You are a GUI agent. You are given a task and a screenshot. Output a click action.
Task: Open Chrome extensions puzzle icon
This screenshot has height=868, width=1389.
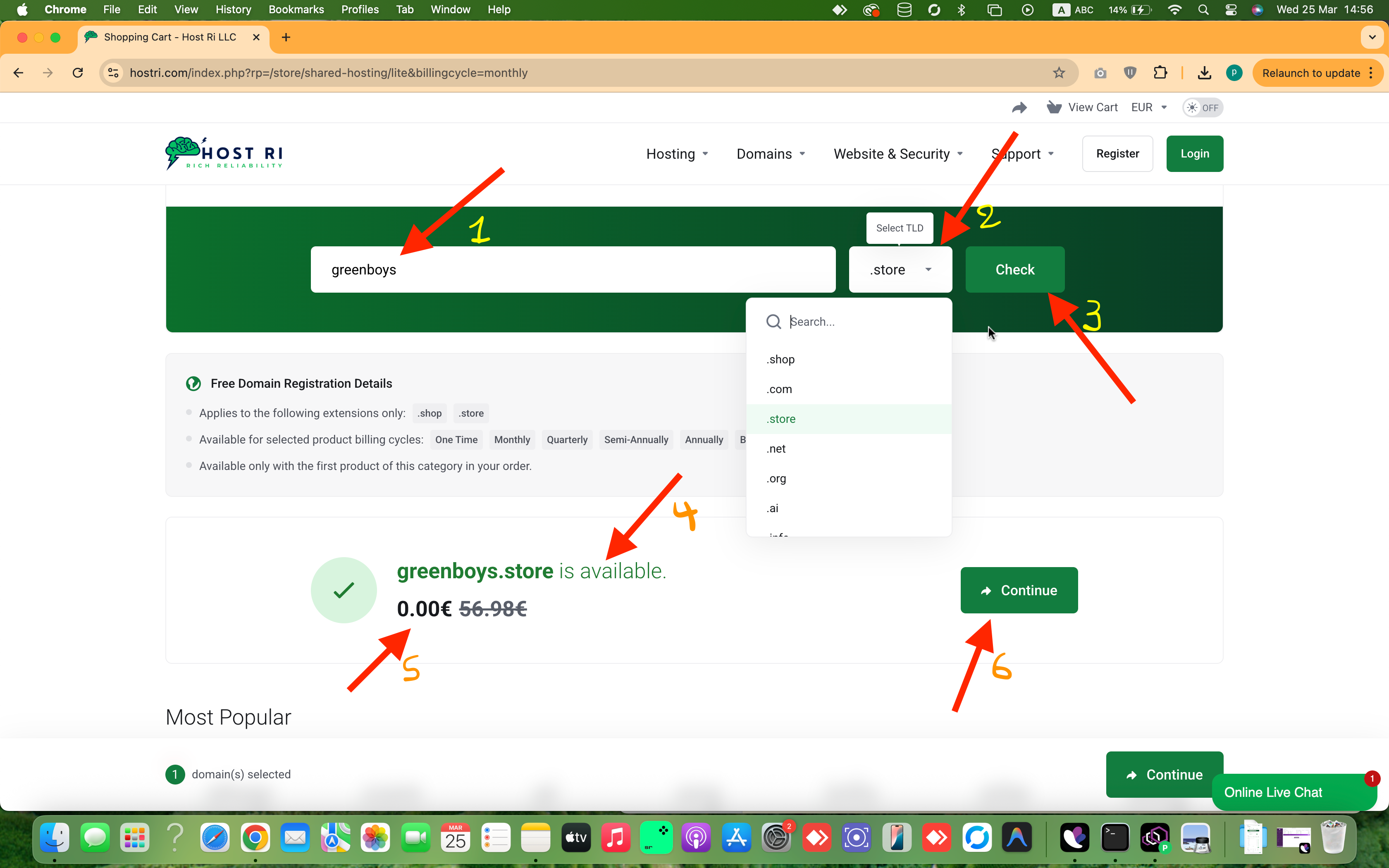coord(1160,73)
